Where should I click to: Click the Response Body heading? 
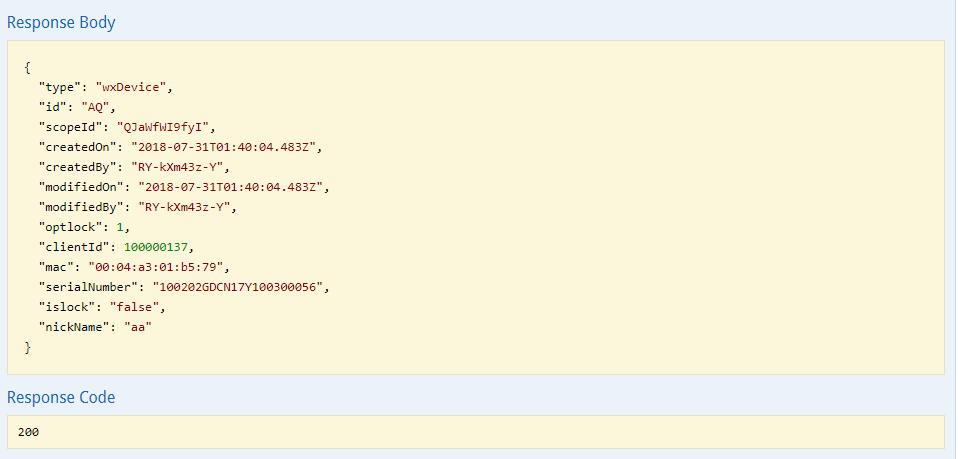(x=61, y=23)
